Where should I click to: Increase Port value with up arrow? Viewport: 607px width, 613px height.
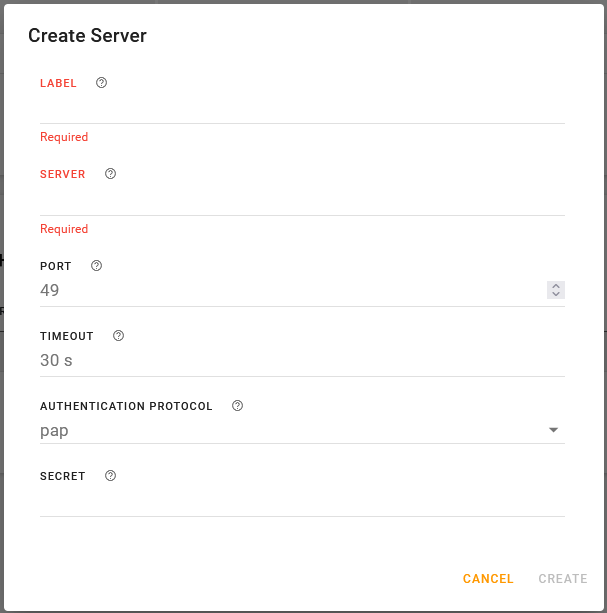click(556, 286)
